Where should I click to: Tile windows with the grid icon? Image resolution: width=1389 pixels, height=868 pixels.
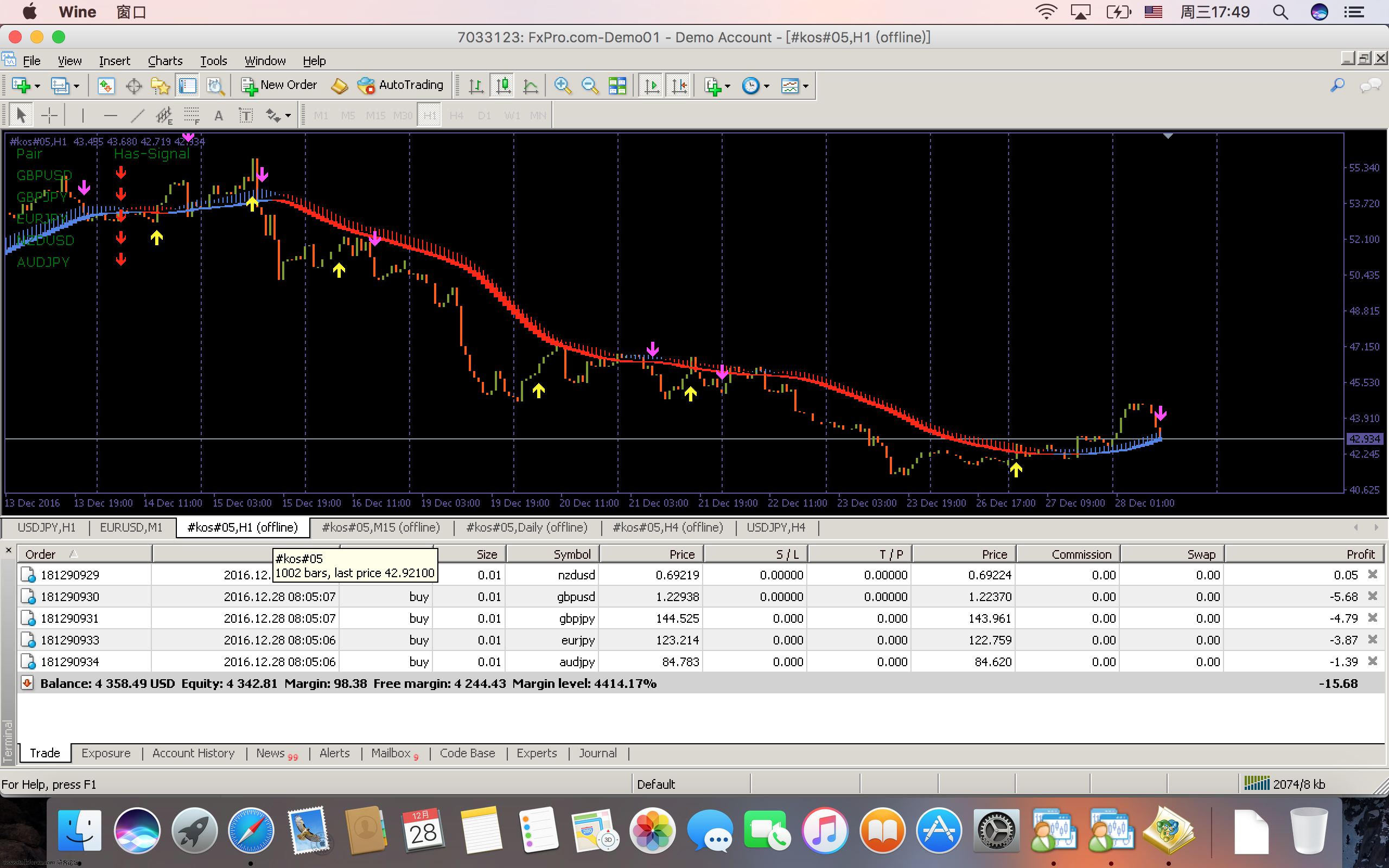[617, 86]
